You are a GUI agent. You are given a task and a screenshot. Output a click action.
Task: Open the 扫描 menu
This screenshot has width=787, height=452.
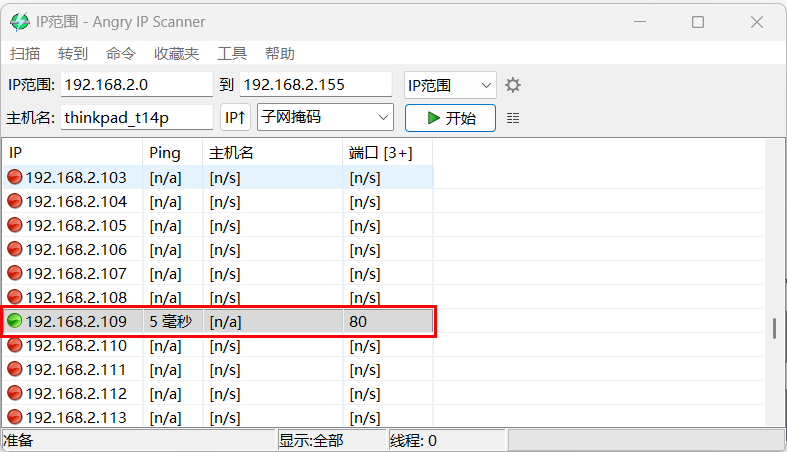tap(25, 53)
